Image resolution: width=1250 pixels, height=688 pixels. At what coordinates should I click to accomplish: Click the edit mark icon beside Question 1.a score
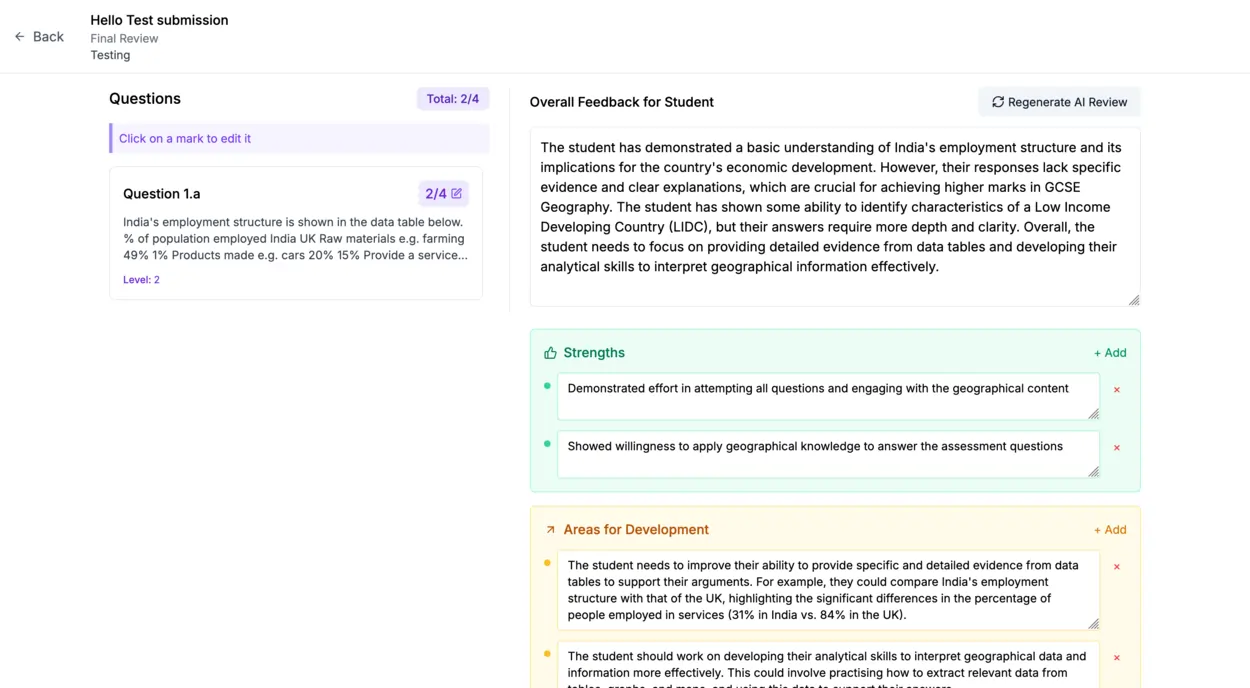pos(458,193)
